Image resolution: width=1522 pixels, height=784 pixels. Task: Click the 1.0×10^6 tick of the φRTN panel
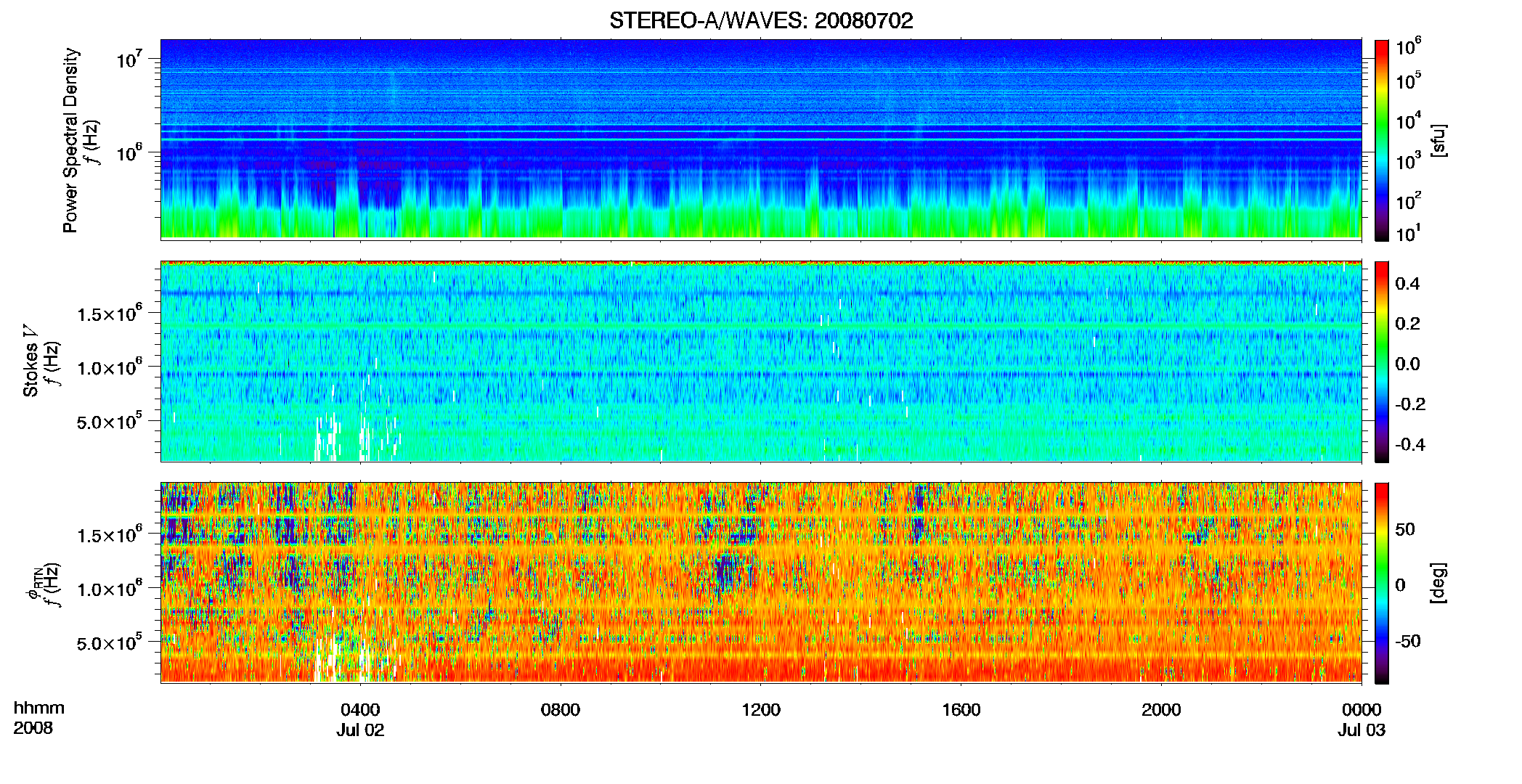109,589
